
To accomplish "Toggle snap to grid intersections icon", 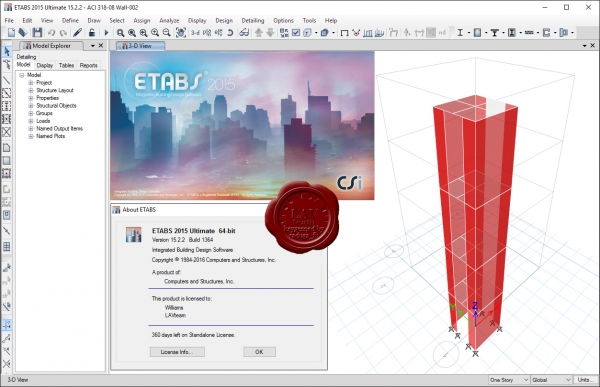I will pyautogui.click(x=7, y=325).
